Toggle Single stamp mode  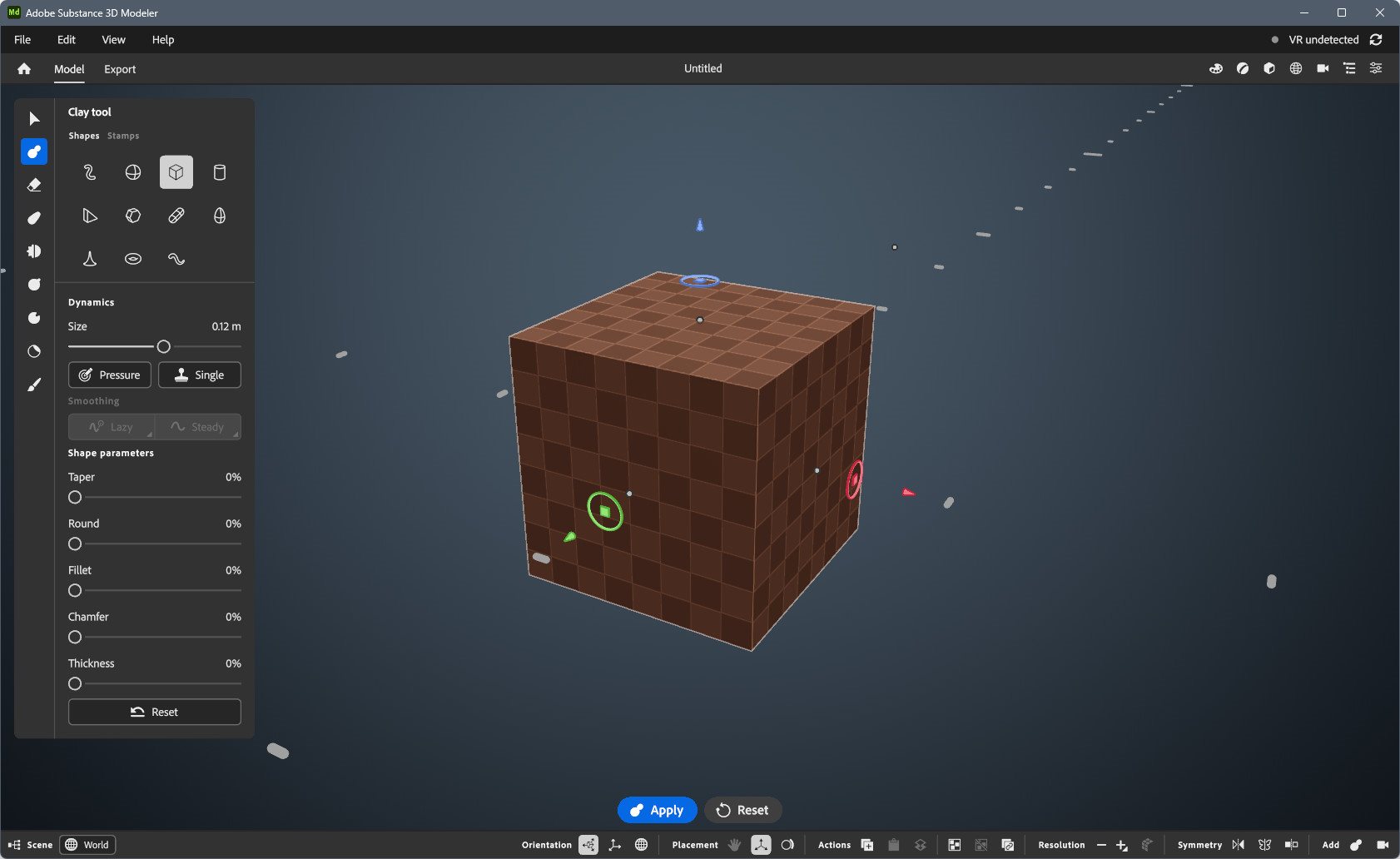(x=200, y=375)
